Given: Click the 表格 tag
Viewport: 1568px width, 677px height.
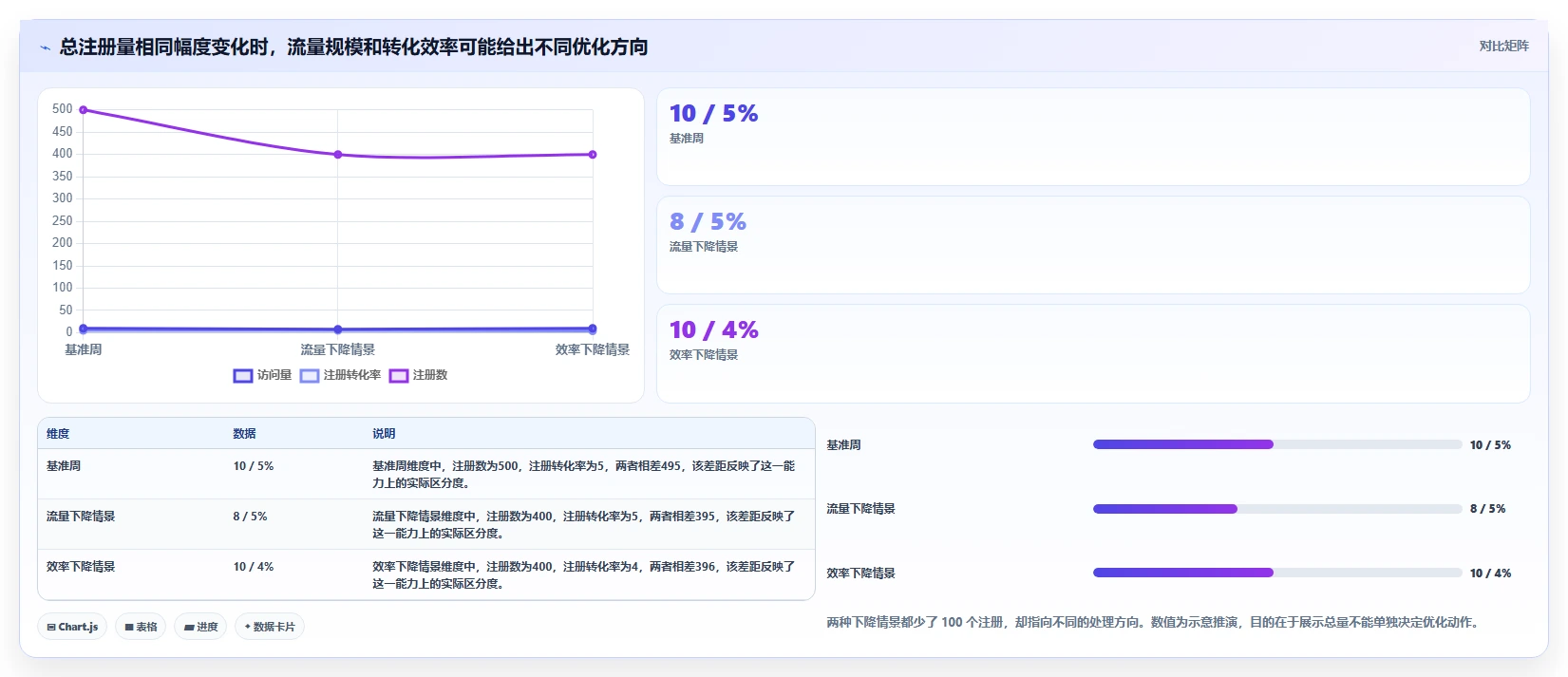Looking at the screenshot, I should [x=141, y=627].
